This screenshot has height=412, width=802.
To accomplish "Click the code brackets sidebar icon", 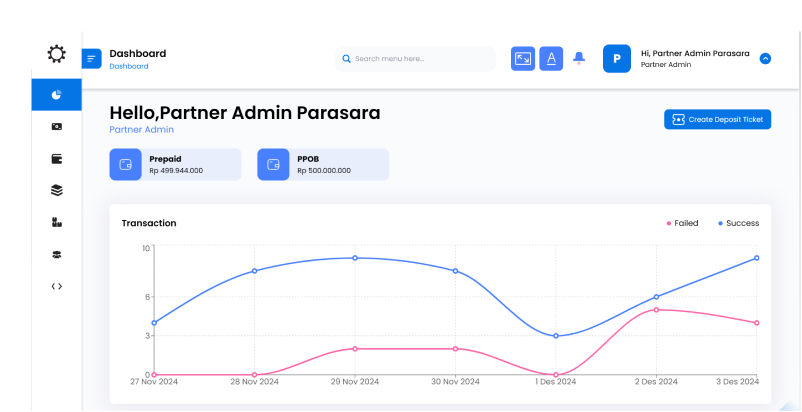I will click(57, 286).
